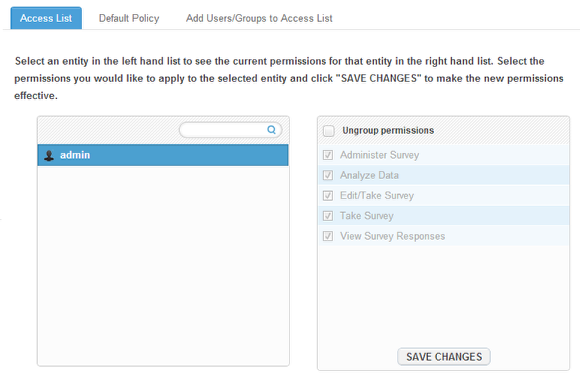The width and height of the screenshot is (580, 380).
Task: Click the Edit/Take Survey label
Action: pyautogui.click(x=377, y=196)
